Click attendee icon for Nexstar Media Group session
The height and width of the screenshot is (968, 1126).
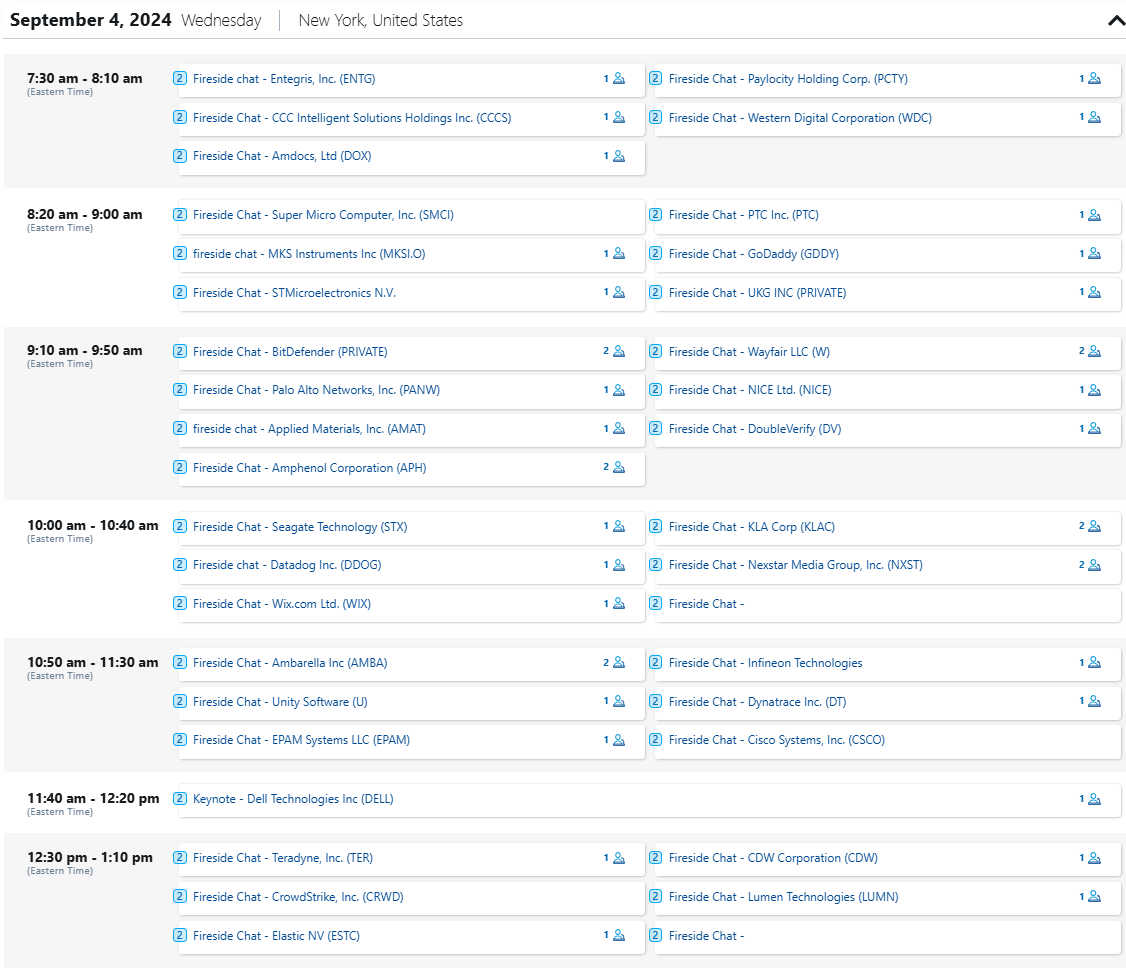coord(1094,565)
